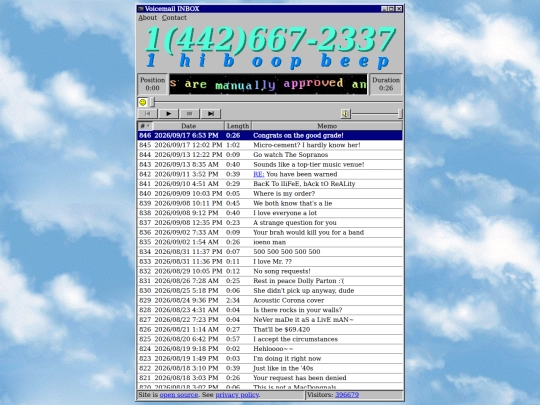Select voicemail 828 Is there rocks in your walls?
The height and width of the screenshot is (405, 540).
270,310
